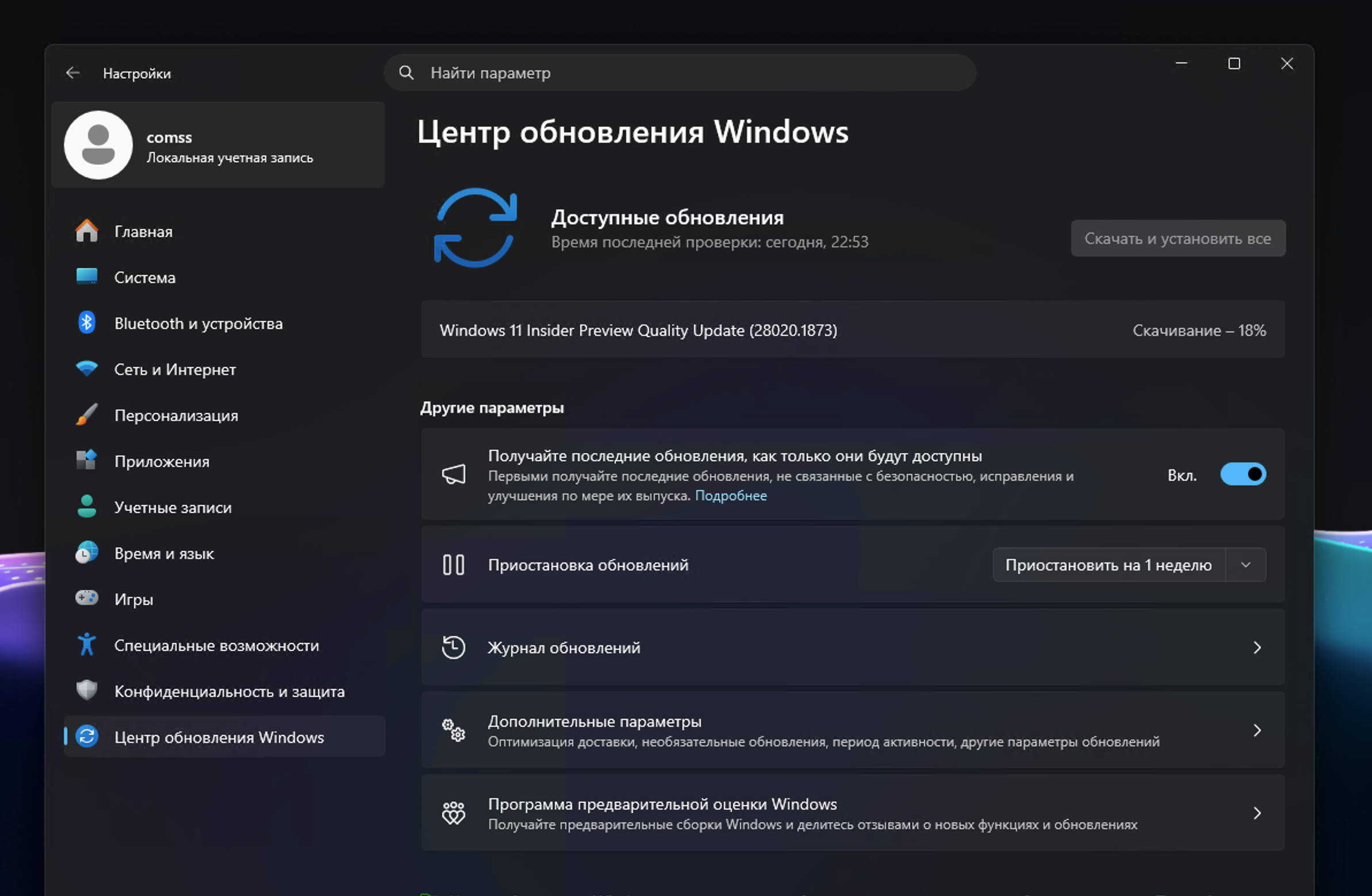The height and width of the screenshot is (896, 1372).
Task: Click the comss user avatar icon
Action: tap(98, 145)
